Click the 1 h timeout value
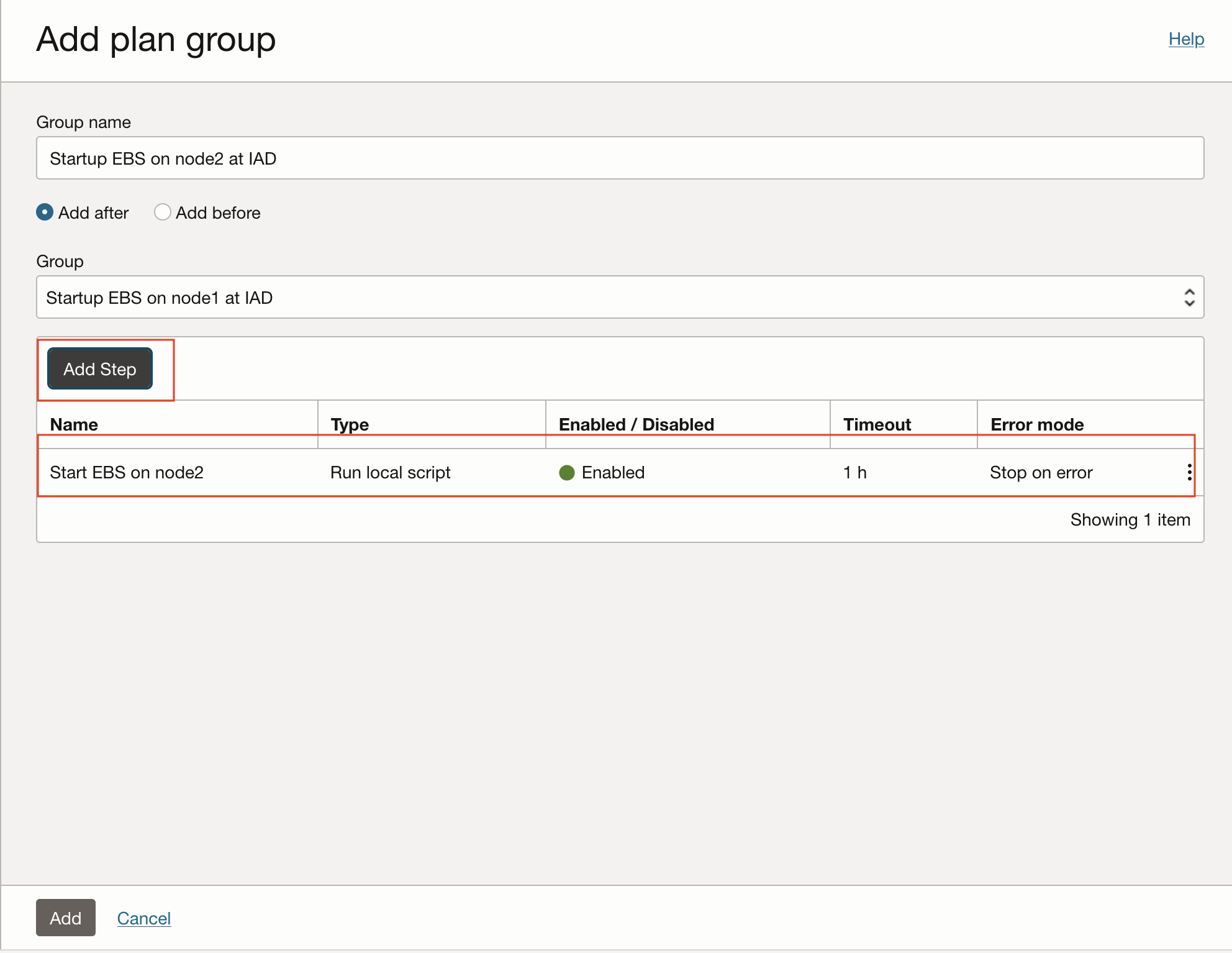The image size is (1232, 953). pos(854,473)
